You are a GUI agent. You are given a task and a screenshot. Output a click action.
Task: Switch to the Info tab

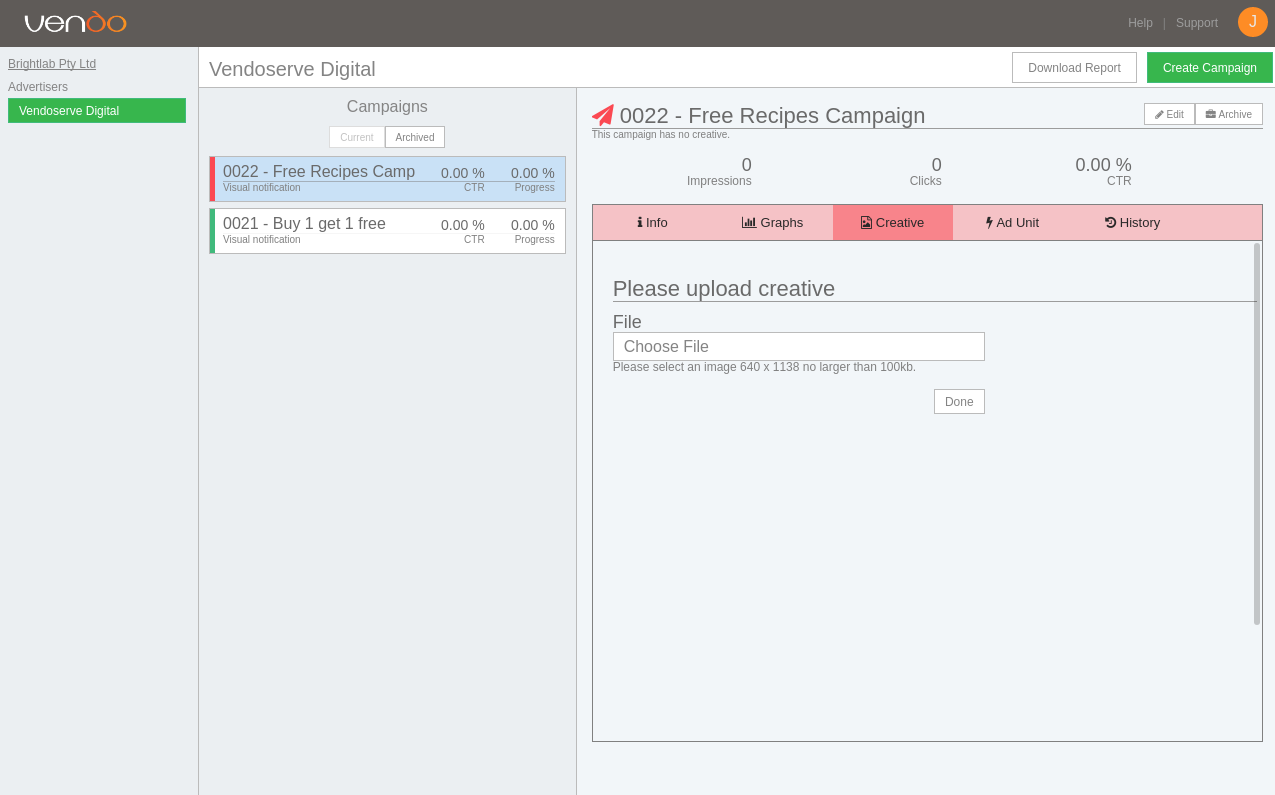pyautogui.click(x=653, y=223)
